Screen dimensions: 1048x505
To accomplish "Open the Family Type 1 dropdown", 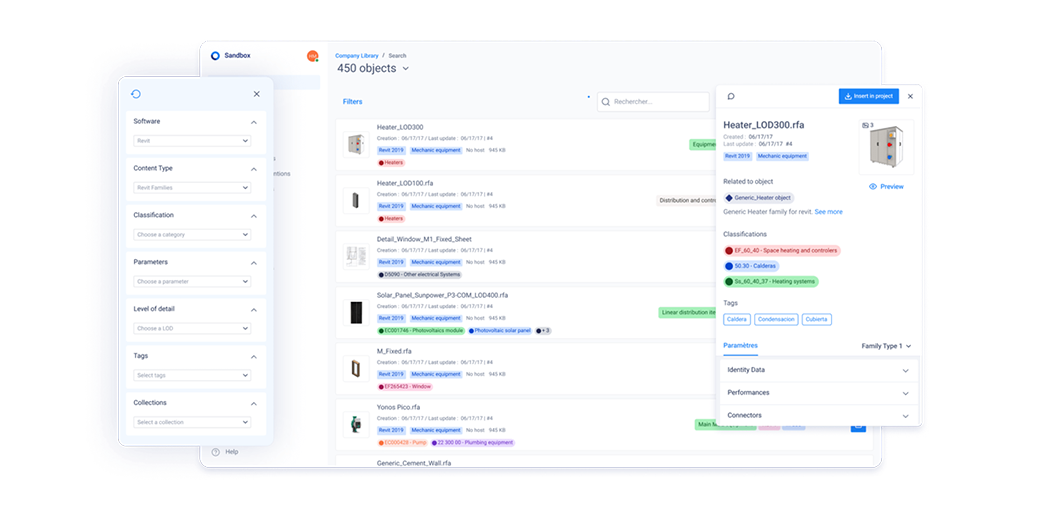I will 886,346.
